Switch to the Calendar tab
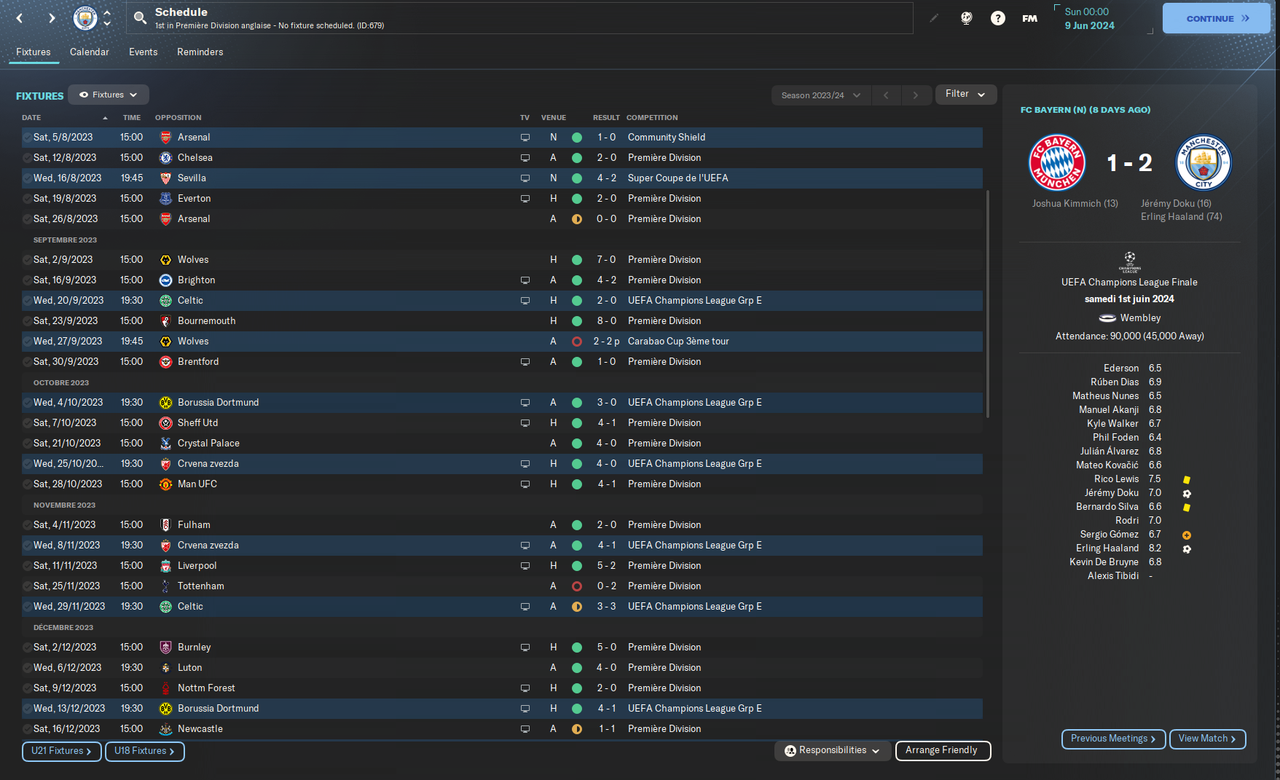Screen dimensions: 1280x780 pos(89,52)
